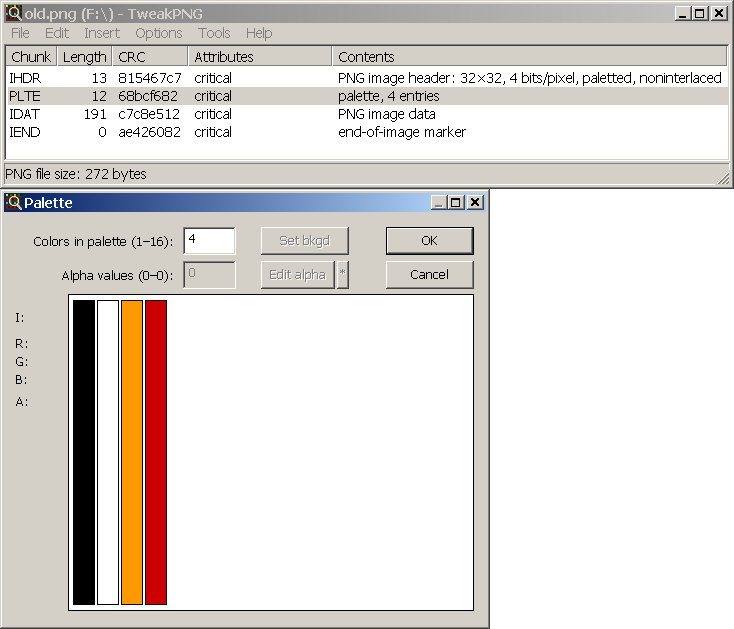The height and width of the screenshot is (629, 734).
Task: Click the 'PNG image data' contents text
Action: click(387, 114)
